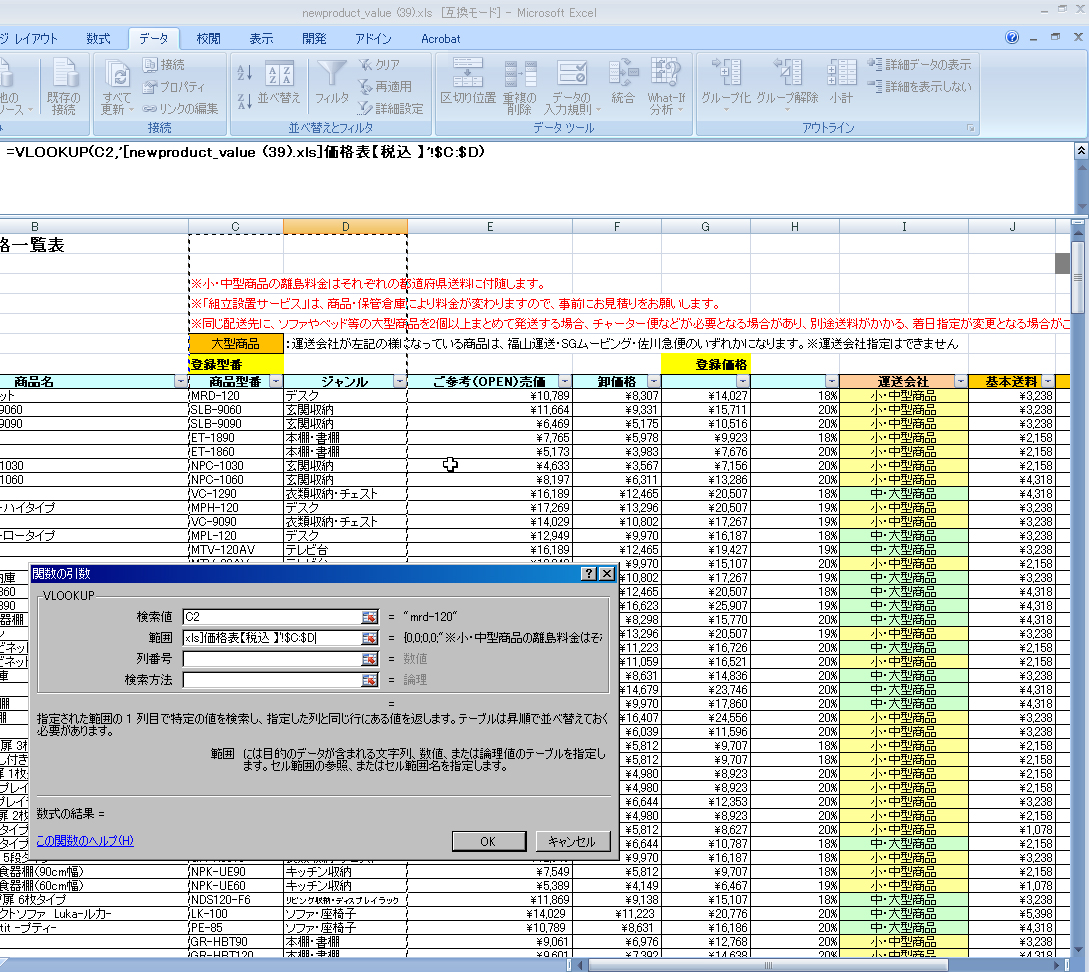Click the Refresh All (すべて更新) icon
Image resolution: width=1089 pixels, height=972 pixels.
coord(117,87)
